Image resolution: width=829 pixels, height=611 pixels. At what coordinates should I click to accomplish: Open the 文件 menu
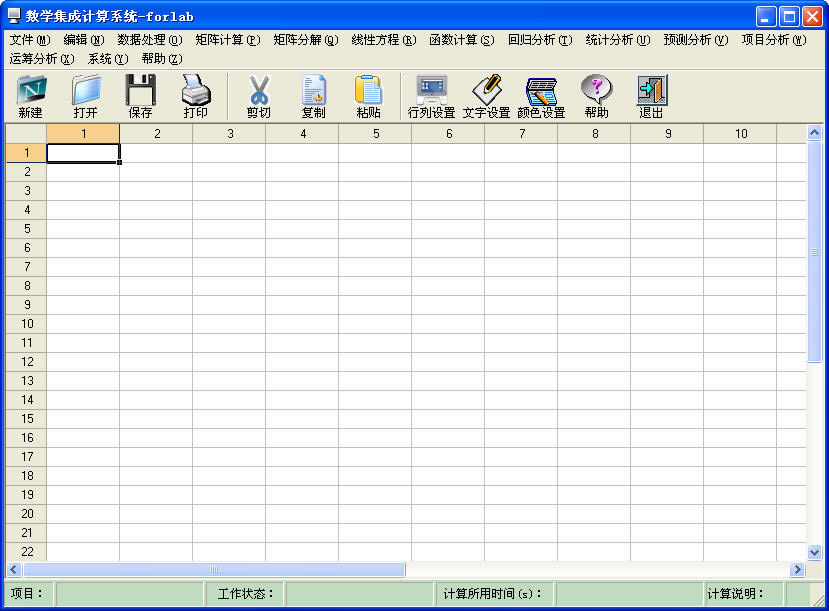click(x=29, y=41)
